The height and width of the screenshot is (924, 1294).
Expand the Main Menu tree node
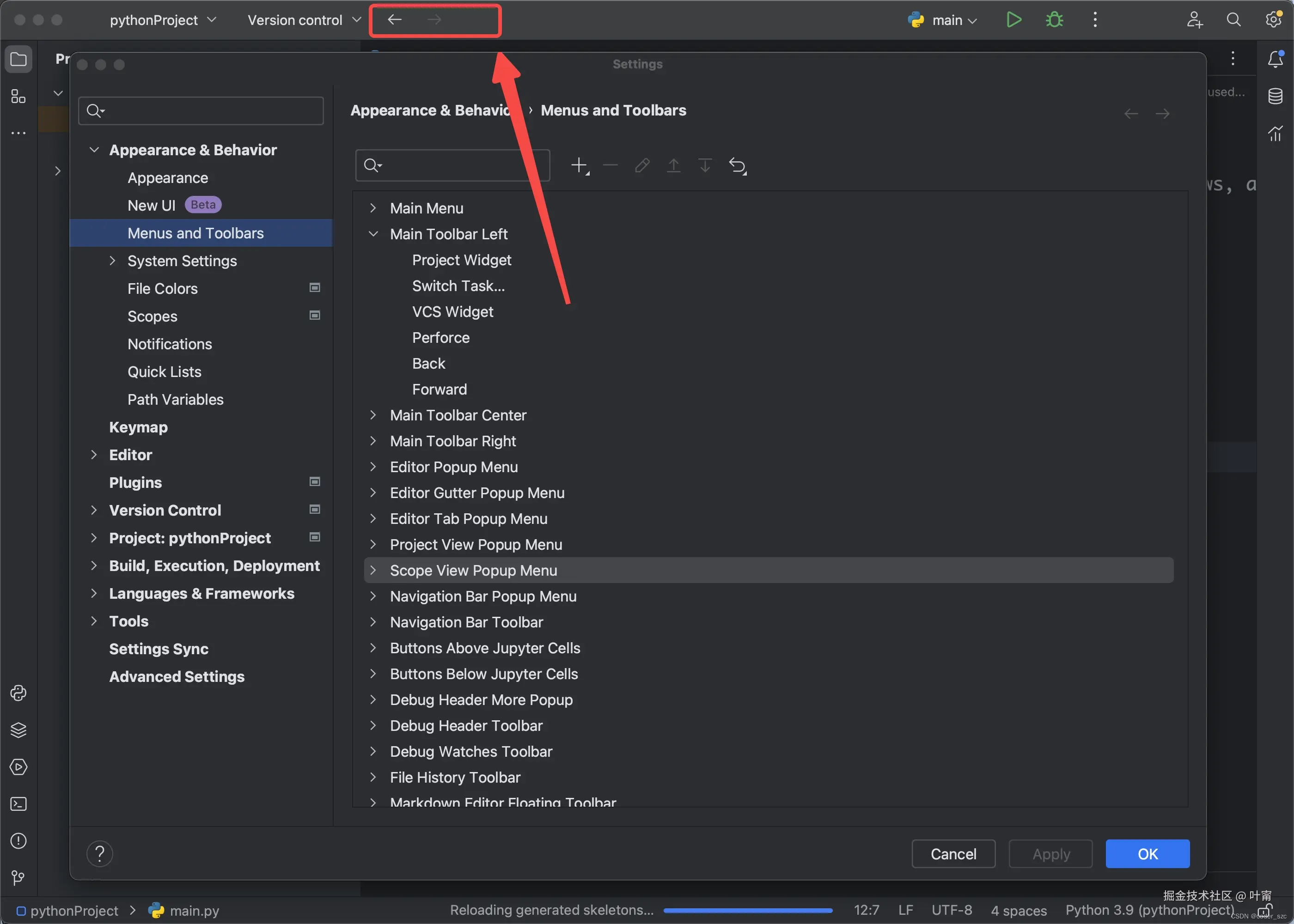(x=373, y=208)
